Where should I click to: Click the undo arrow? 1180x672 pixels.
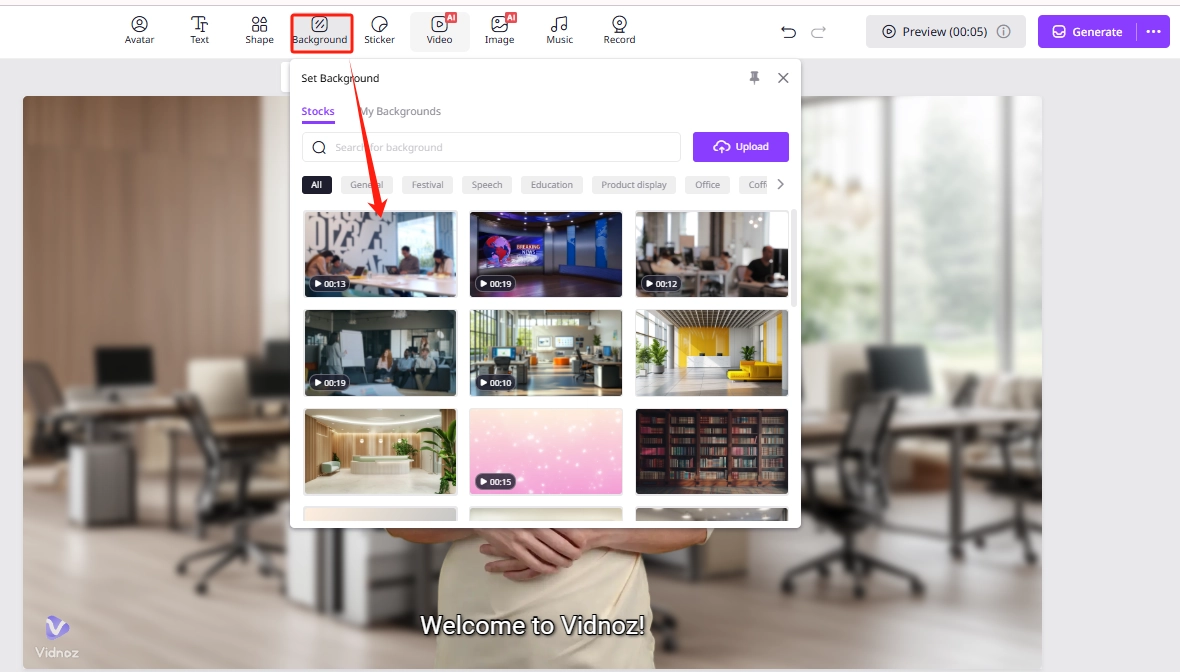pos(788,32)
